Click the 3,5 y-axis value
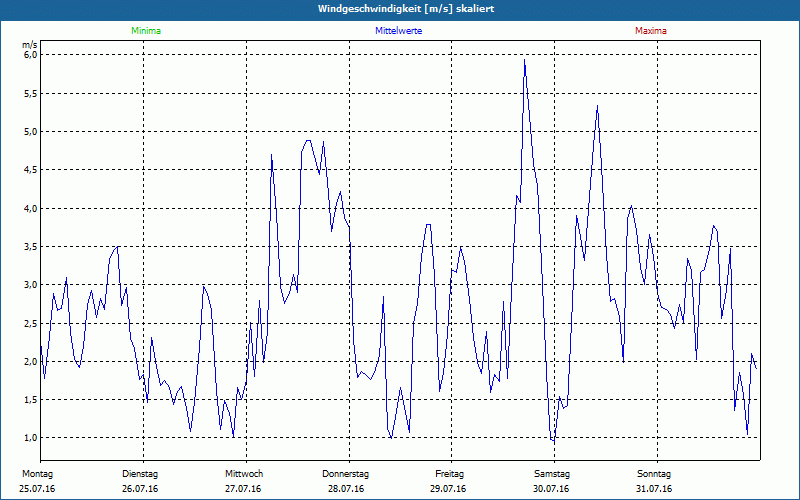 click(31, 246)
